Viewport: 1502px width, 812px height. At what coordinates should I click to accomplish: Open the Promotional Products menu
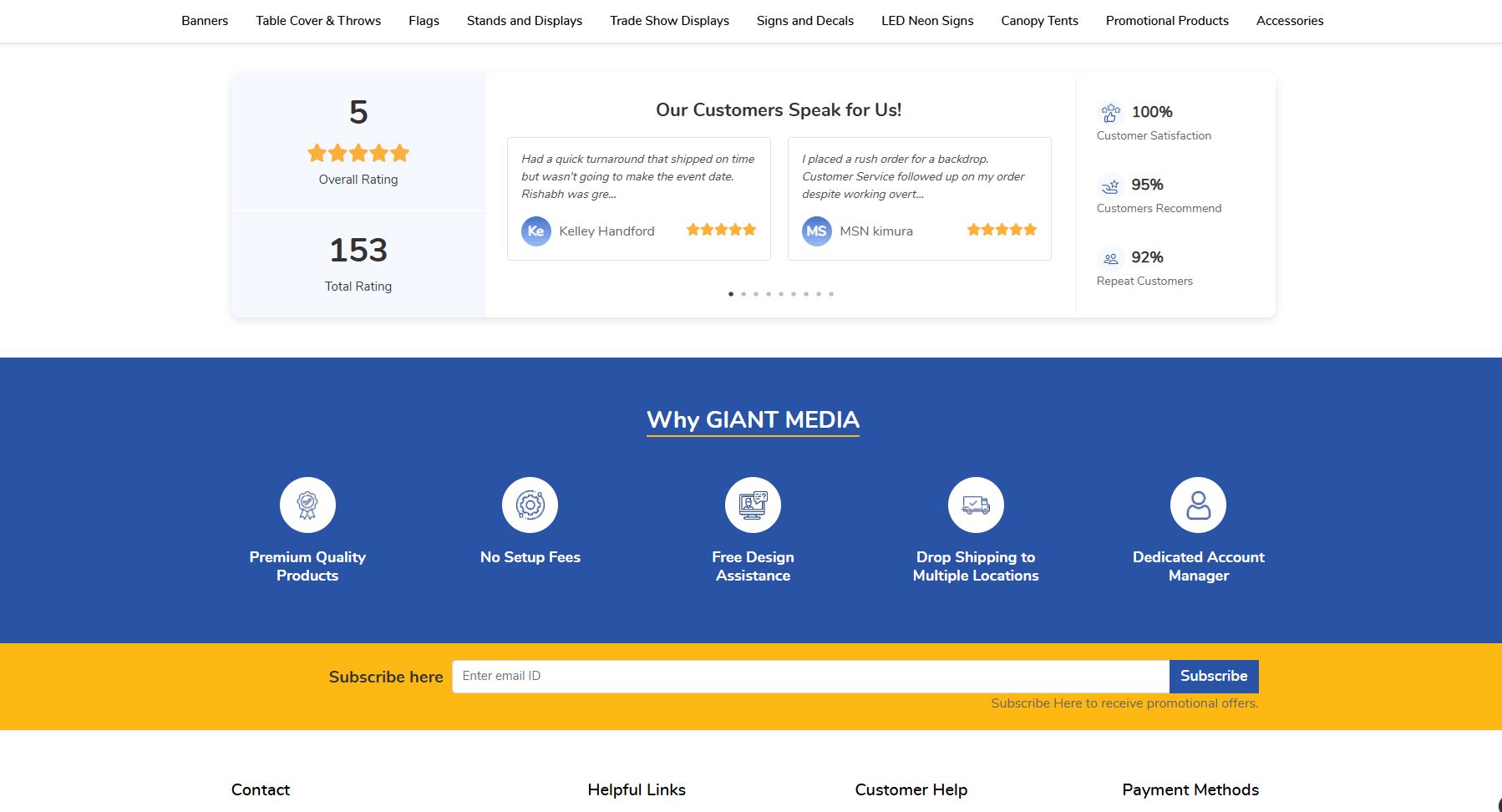(x=1167, y=21)
